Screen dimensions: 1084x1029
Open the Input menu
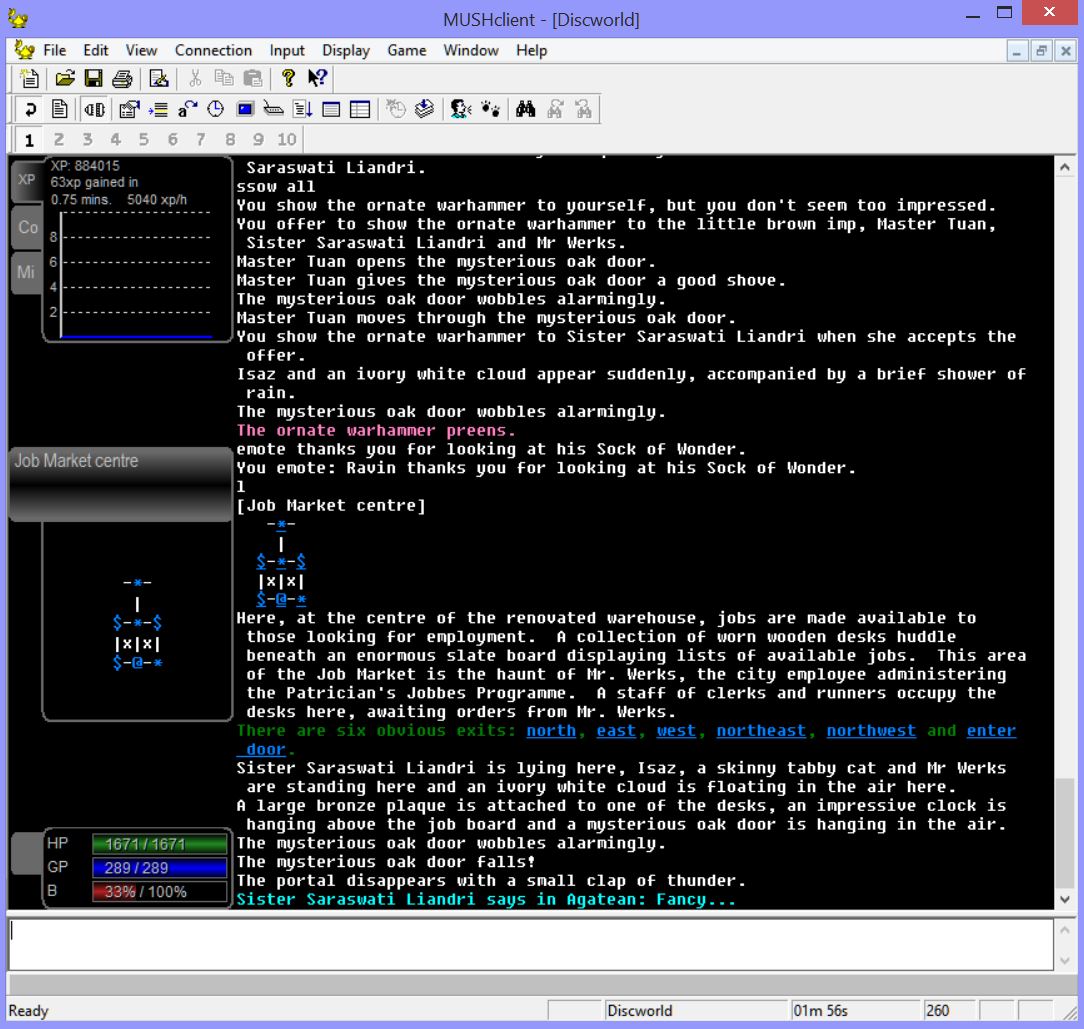(287, 50)
